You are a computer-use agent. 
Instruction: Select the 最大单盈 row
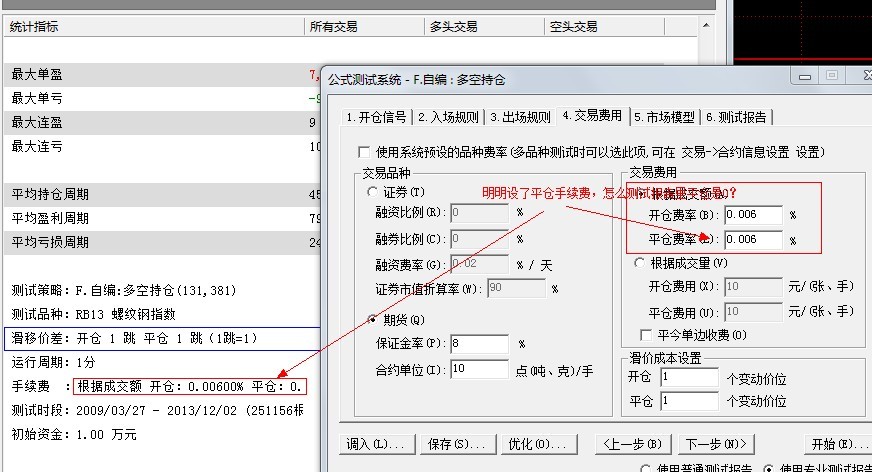click(x=162, y=74)
